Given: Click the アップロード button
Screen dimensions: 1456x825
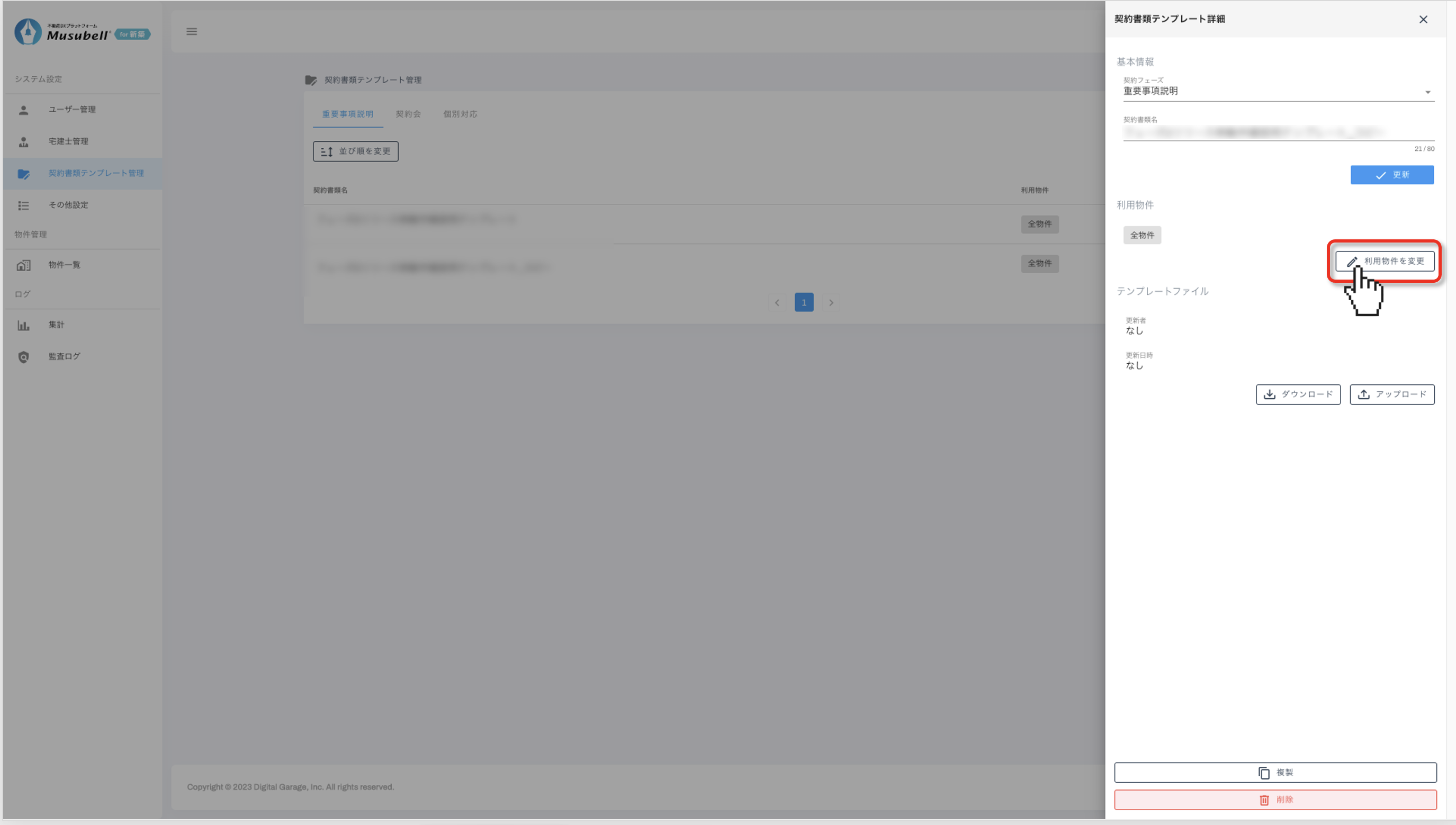Looking at the screenshot, I should pos(1391,394).
